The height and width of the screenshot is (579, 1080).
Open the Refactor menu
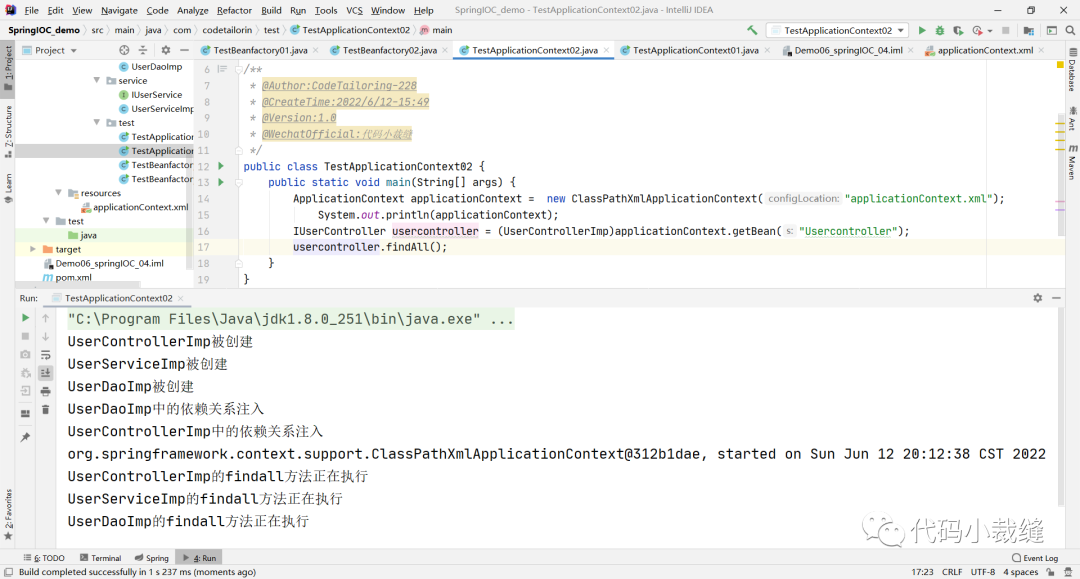tap(234, 10)
